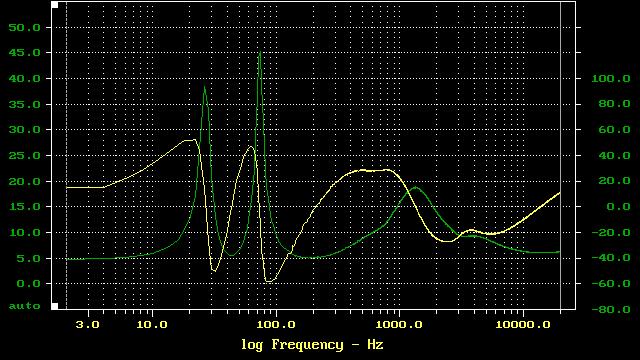Click the first green impedance peak near 38
Viewport: 640px width, 360px height.
tap(204, 87)
